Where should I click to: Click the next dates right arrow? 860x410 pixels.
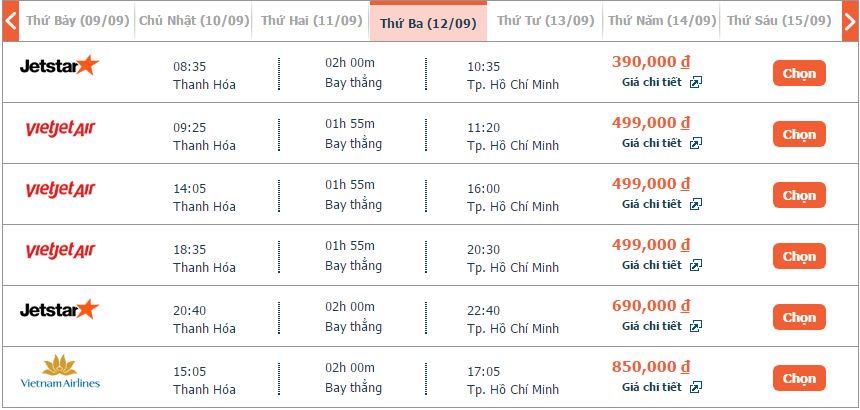pyautogui.click(x=849, y=21)
